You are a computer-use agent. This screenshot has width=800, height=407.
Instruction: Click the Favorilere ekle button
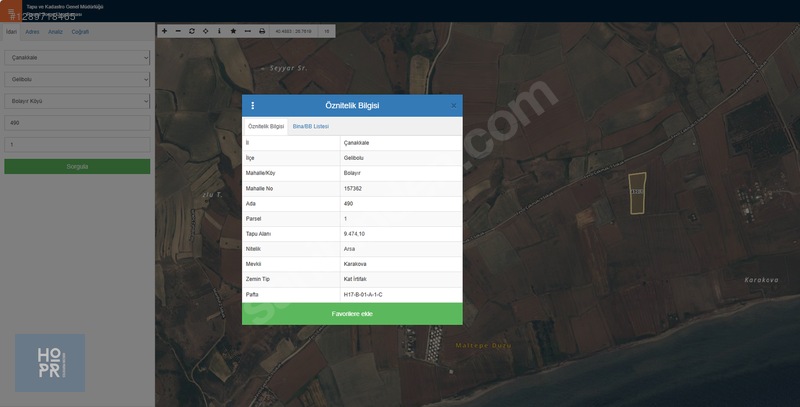(352, 314)
